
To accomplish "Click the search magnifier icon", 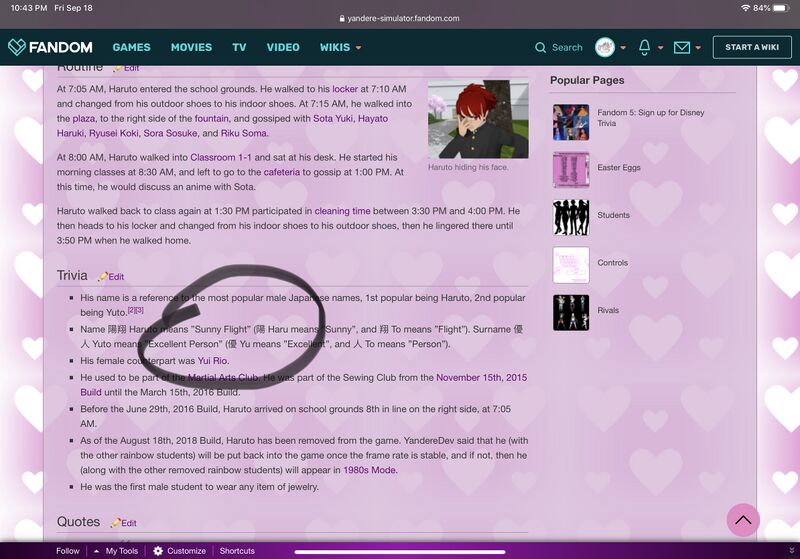I will pos(541,47).
